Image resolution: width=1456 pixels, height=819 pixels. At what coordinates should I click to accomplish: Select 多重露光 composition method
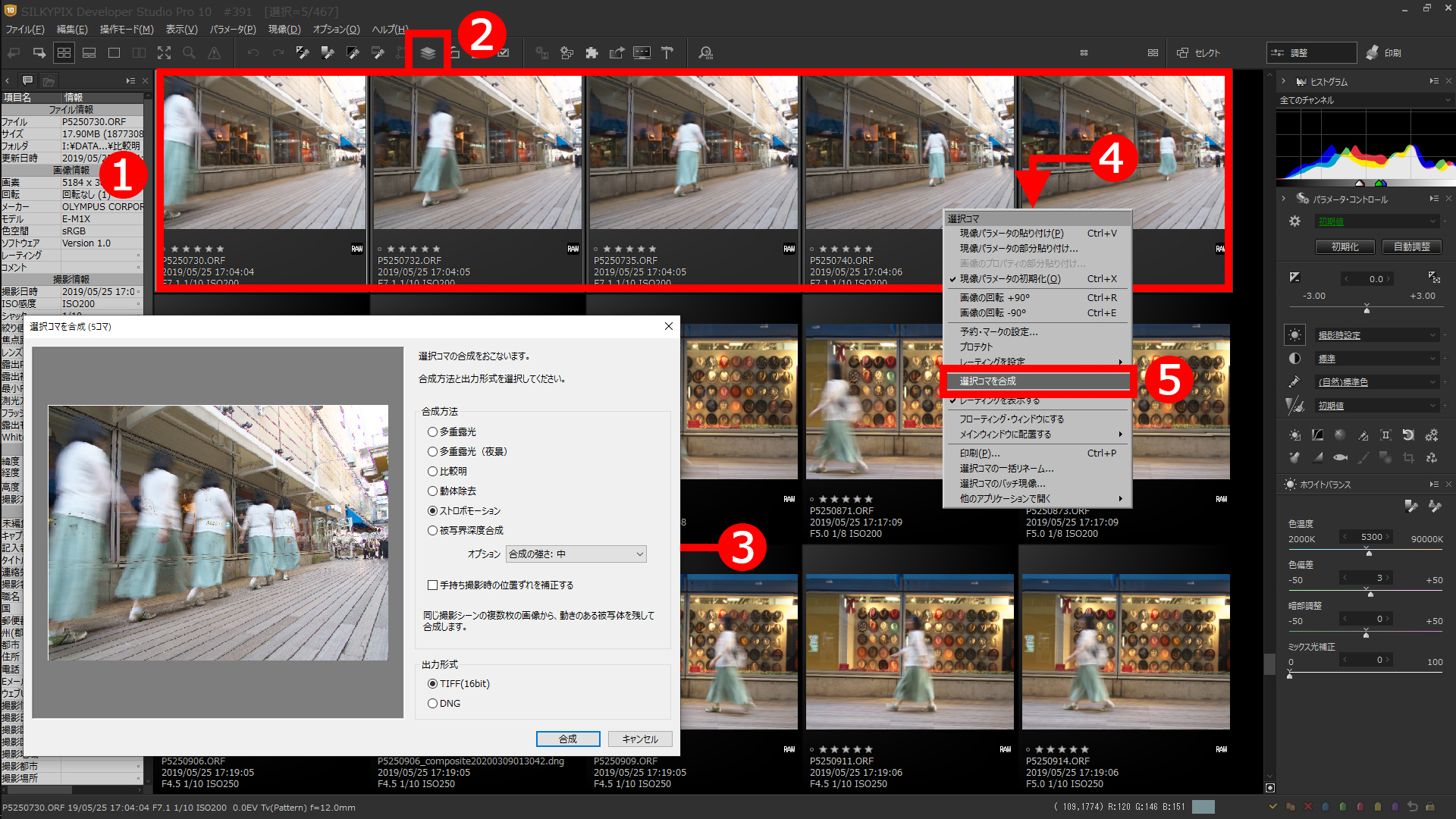[432, 431]
